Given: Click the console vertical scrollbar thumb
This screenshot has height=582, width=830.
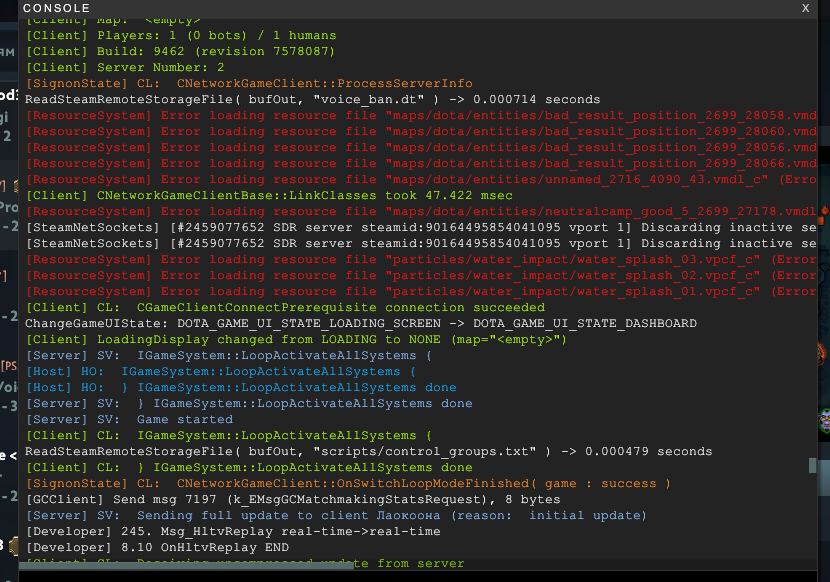Looking at the screenshot, I should pos(812,465).
